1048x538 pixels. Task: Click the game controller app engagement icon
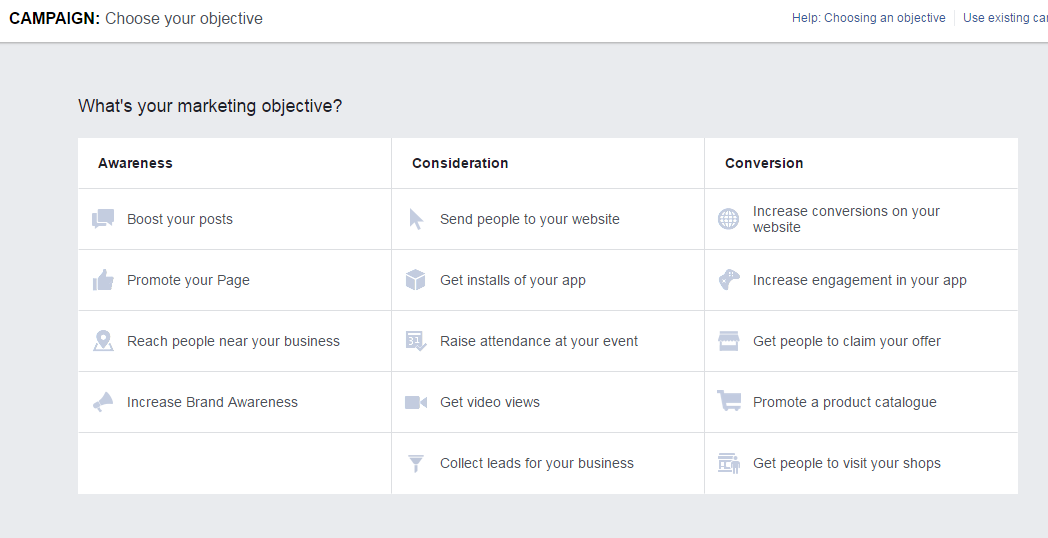click(729, 280)
